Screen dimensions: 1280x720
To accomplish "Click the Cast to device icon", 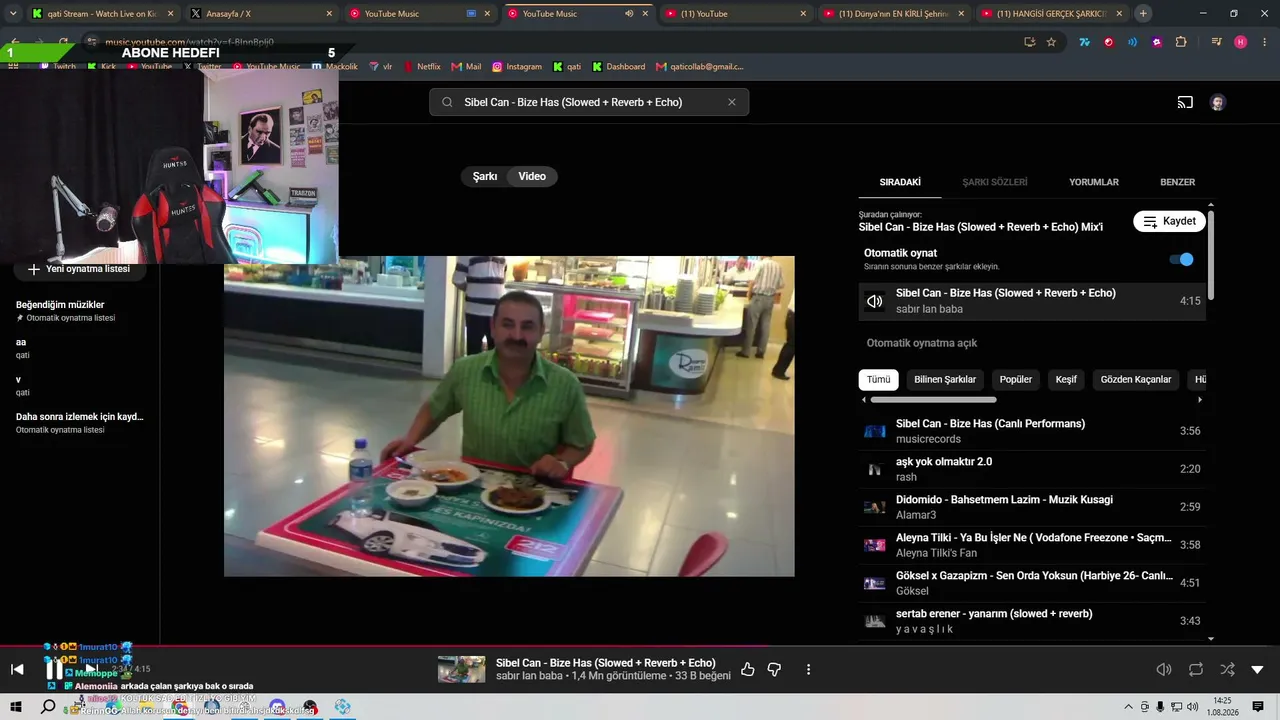I will (x=1185, y=102).
